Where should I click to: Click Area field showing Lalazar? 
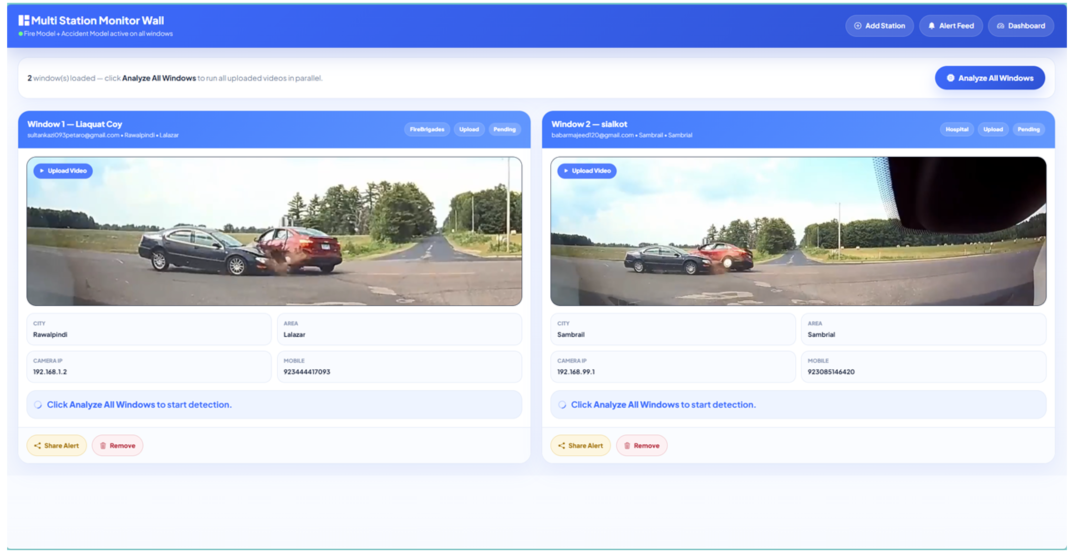pyautogui.click(x=399, y=329)
